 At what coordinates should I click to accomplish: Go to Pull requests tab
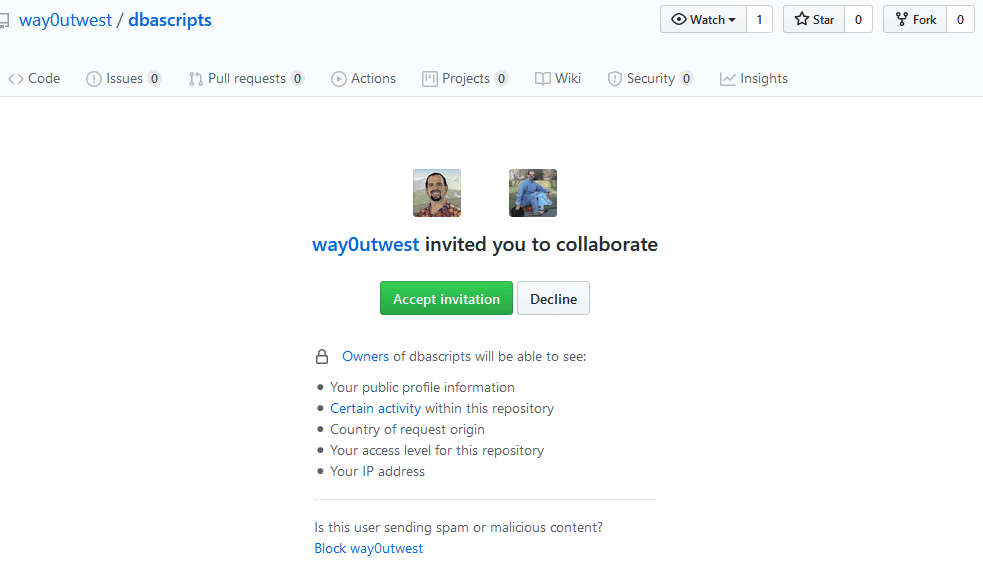coord(246,78)
